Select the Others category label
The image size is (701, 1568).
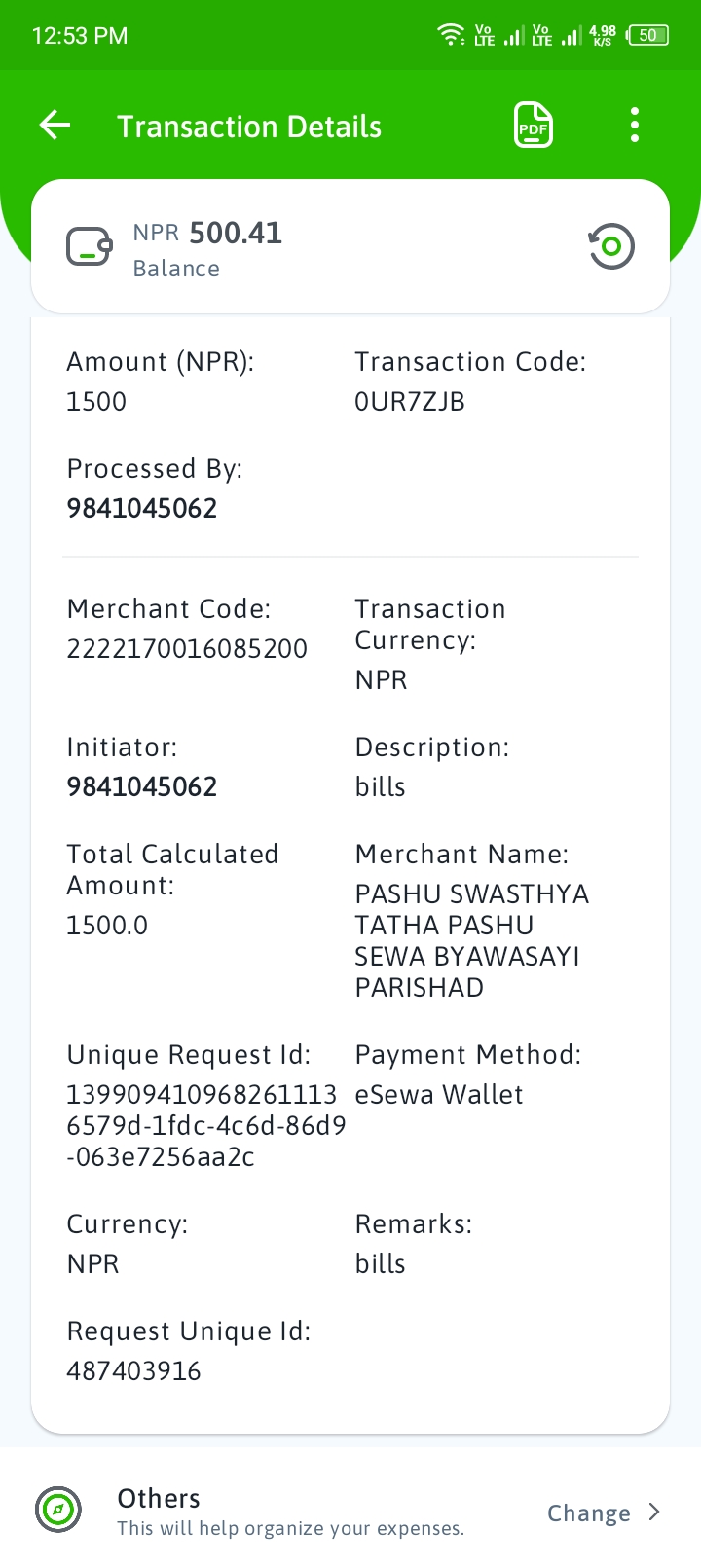(159, 1498)
